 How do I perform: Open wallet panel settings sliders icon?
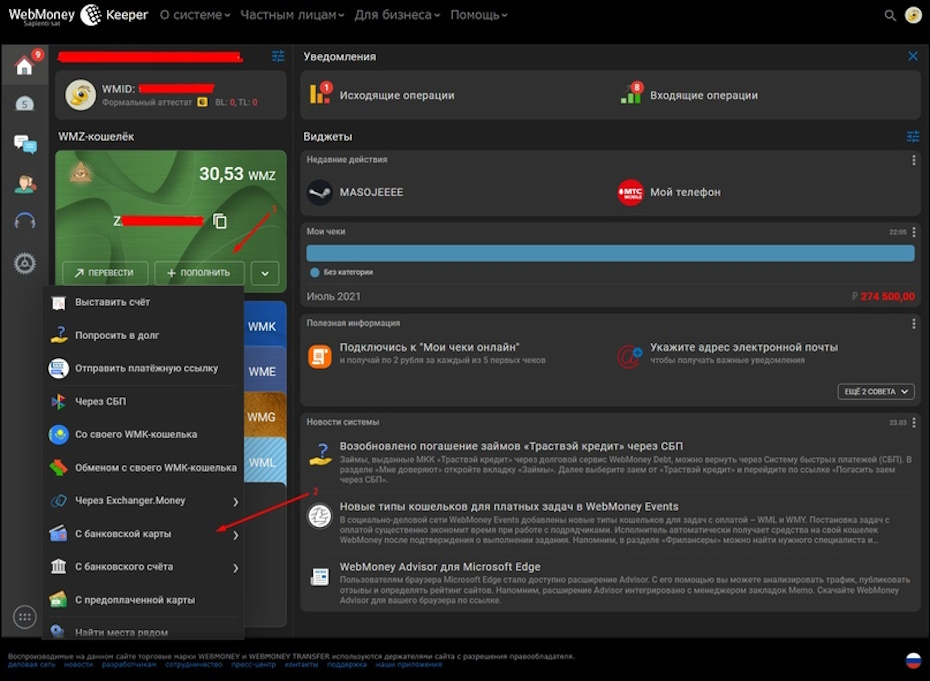pyautogui.click(x=278, y=56)
